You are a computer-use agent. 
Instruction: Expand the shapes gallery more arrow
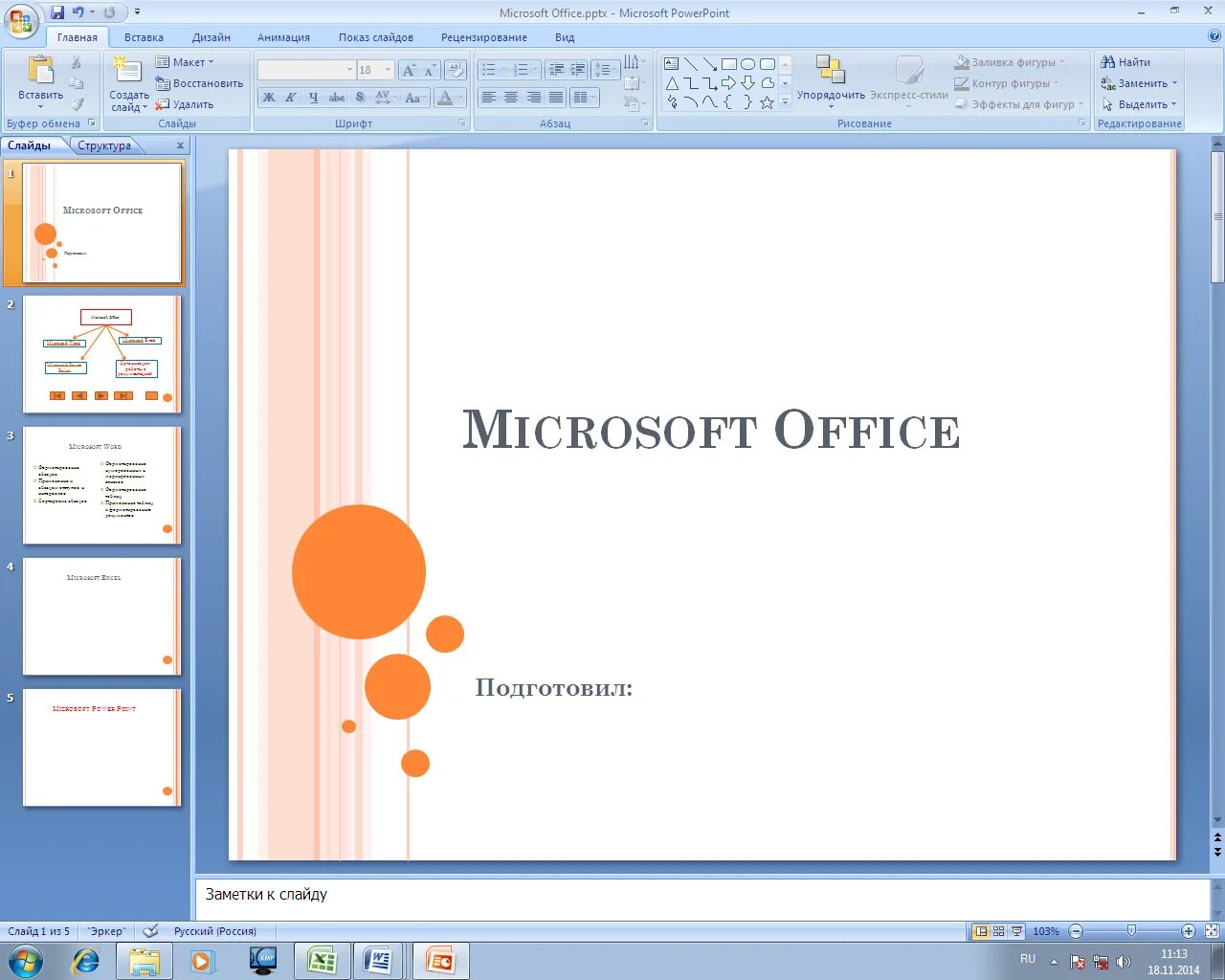[x=785, y=103]
